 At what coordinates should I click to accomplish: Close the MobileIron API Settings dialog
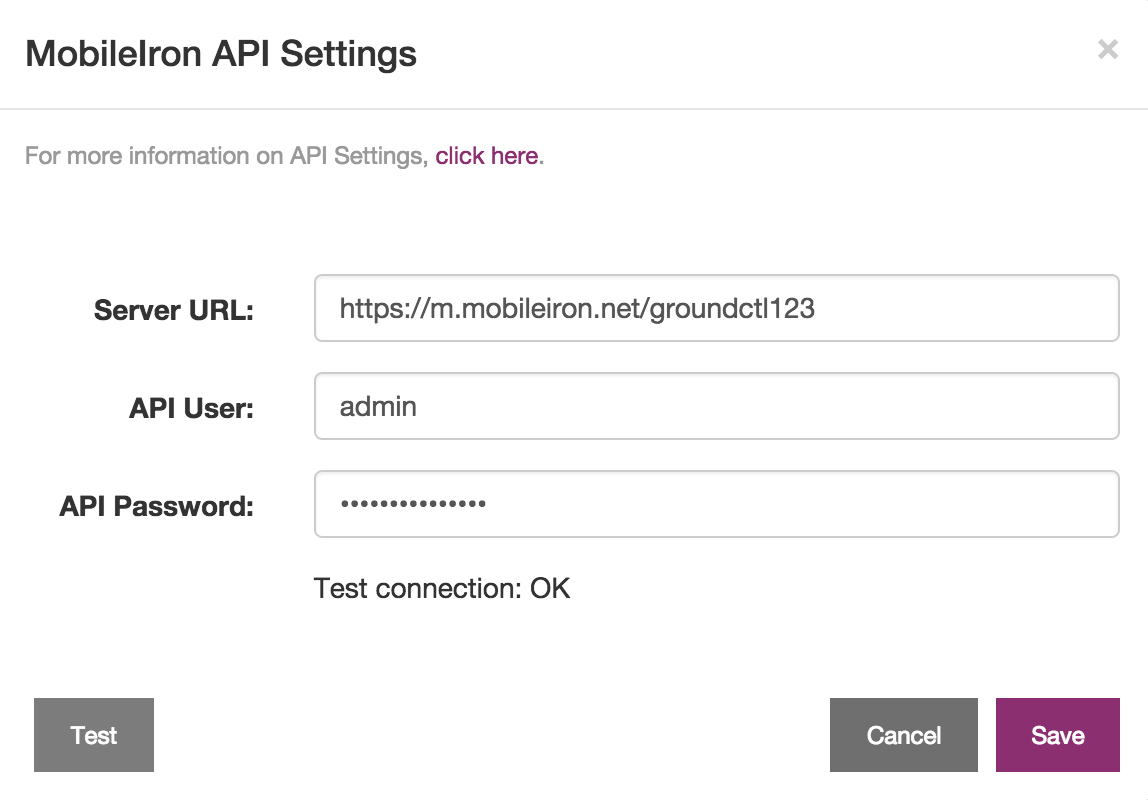[1108, 50]
